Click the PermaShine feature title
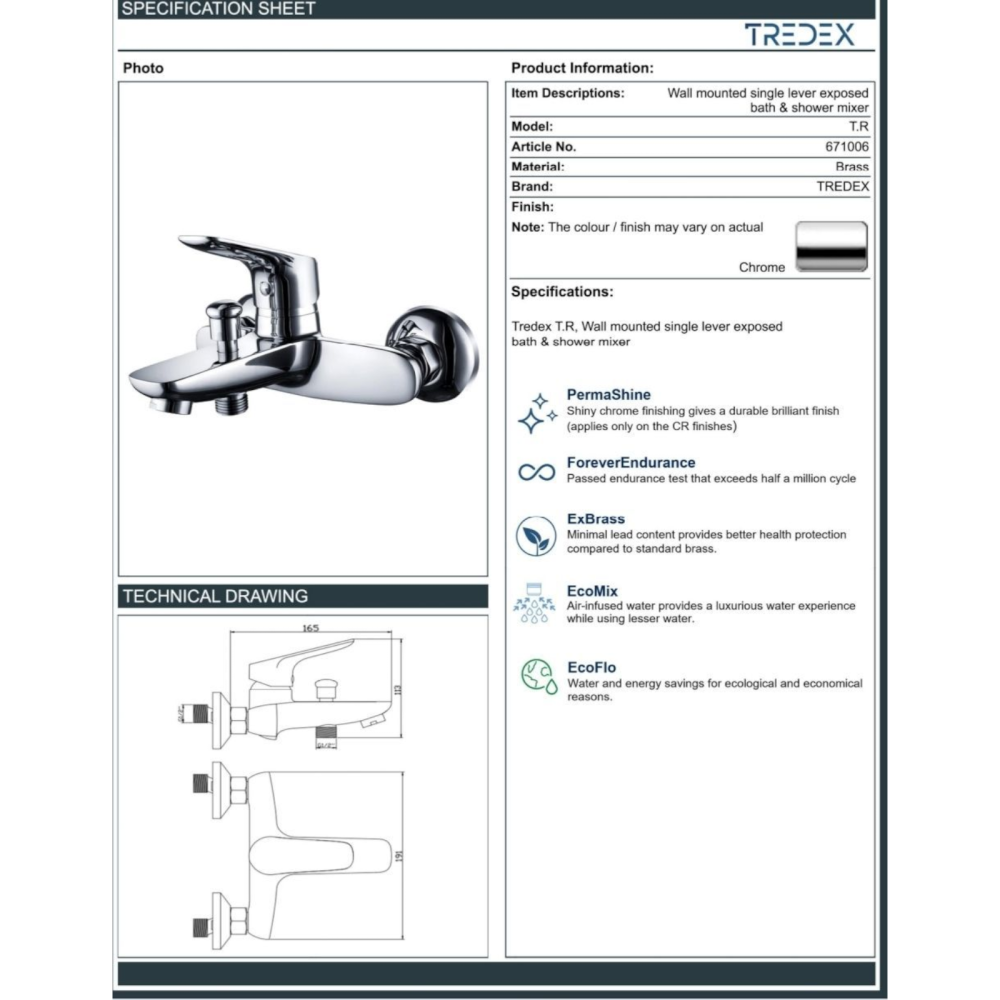Viewport: 1000px width, 1000px height. [x=608, y=396]
